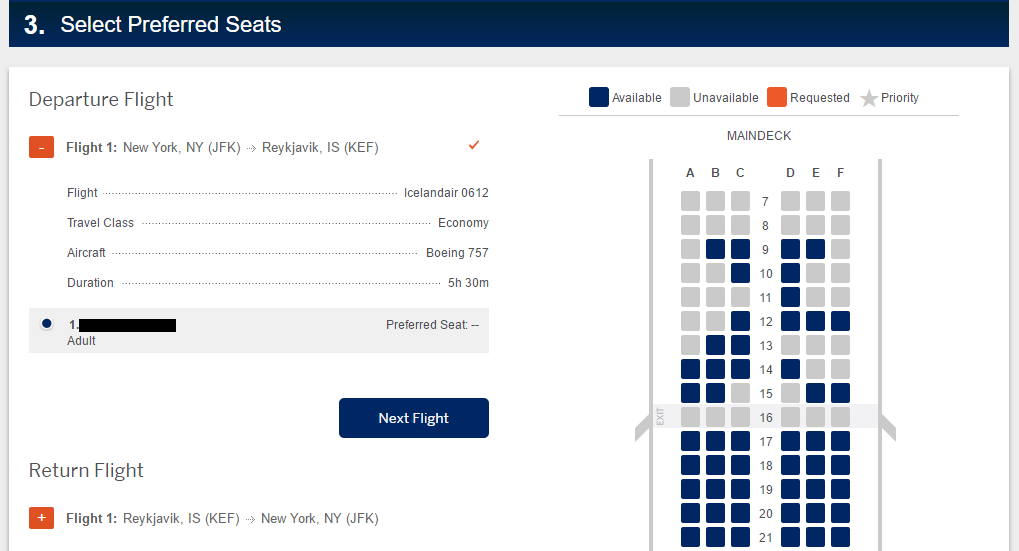Choose seat 14A by the window
This screenshot has height=551, width=1019.
[x=690, y=369]
